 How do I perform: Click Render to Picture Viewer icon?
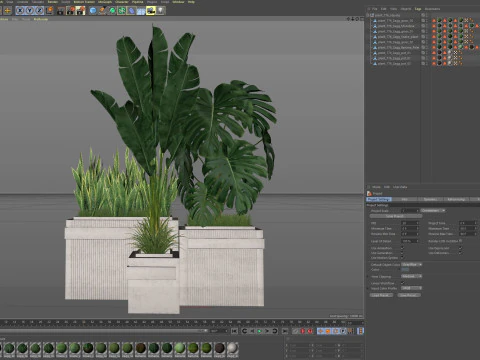pyautogui.click(x=71, y=11)
